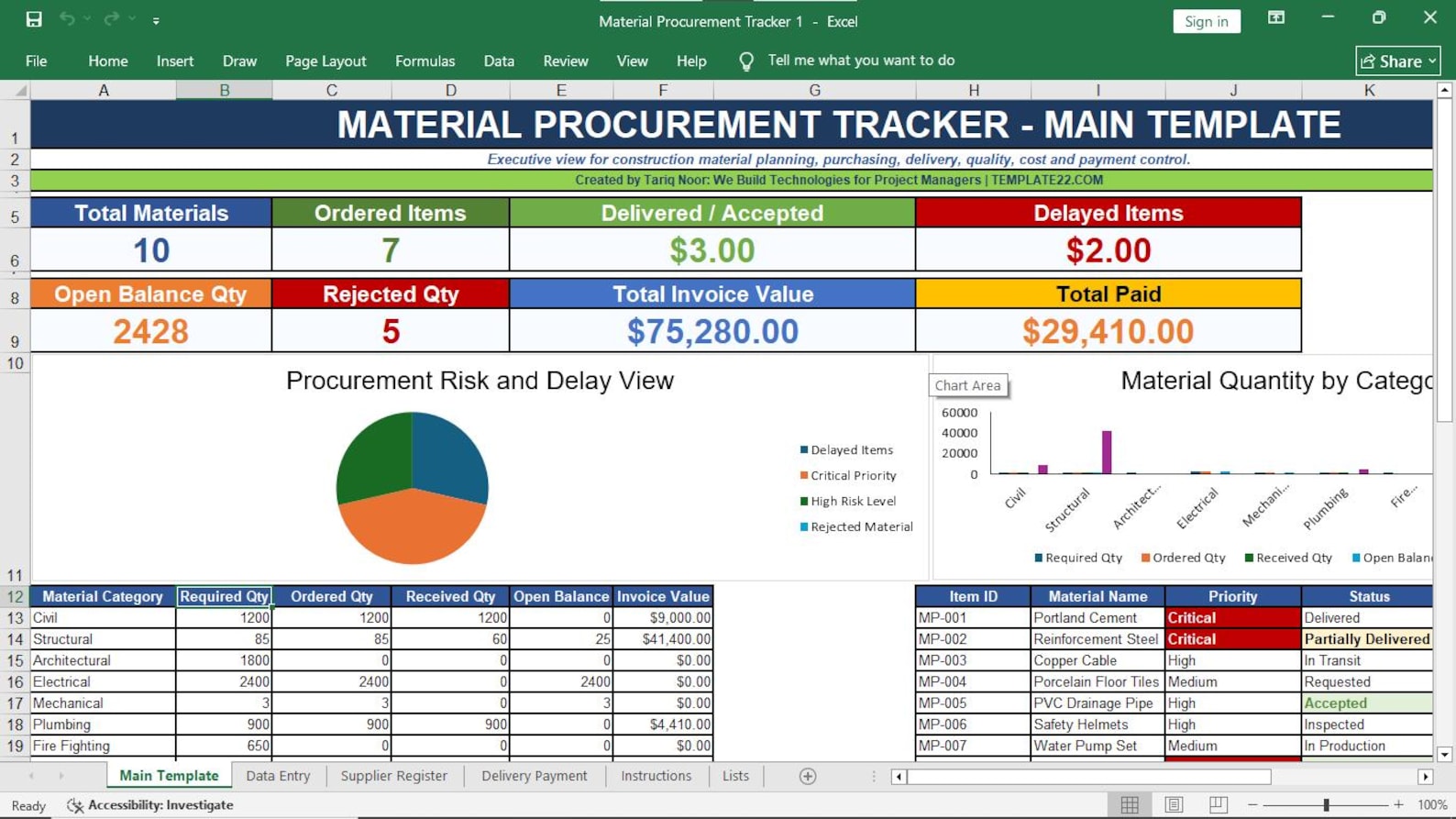Click the Accepted status cell
This screenshot has height=819, width=1456.
click(1367, 703)
